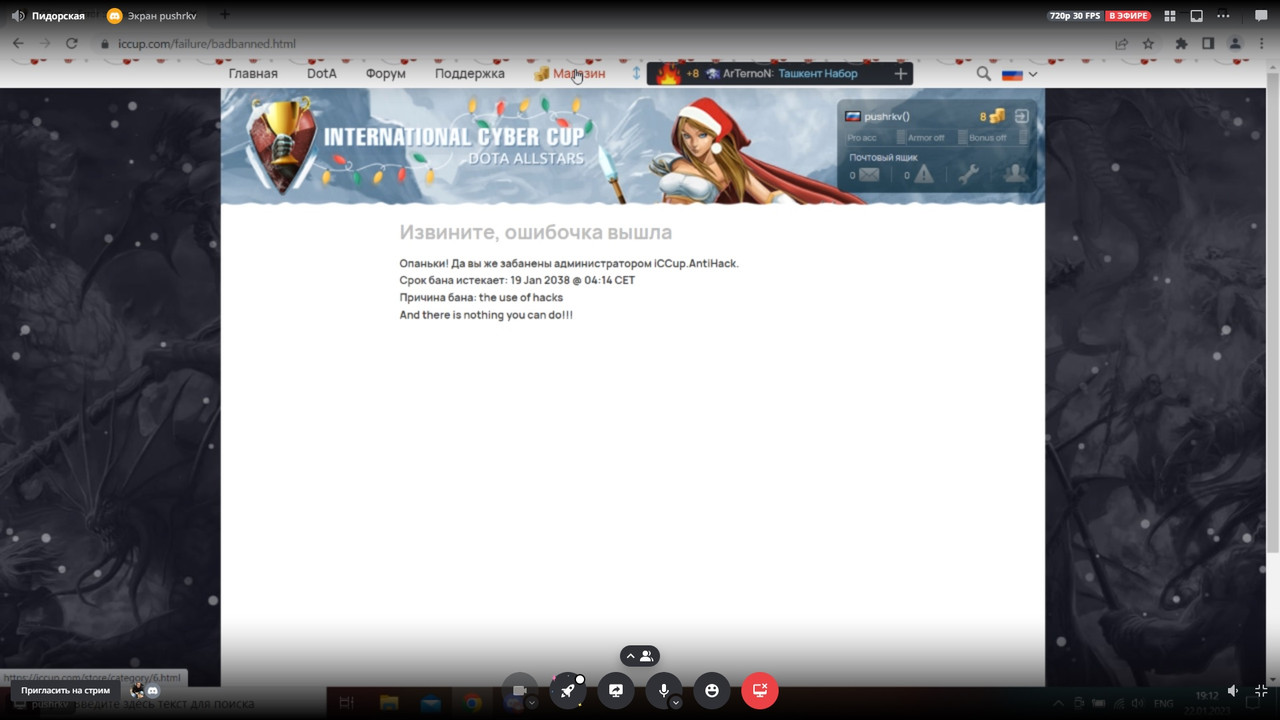Mute the Discord microphone
Viewport: 1280px width, 720px height.
click(663, 690)
